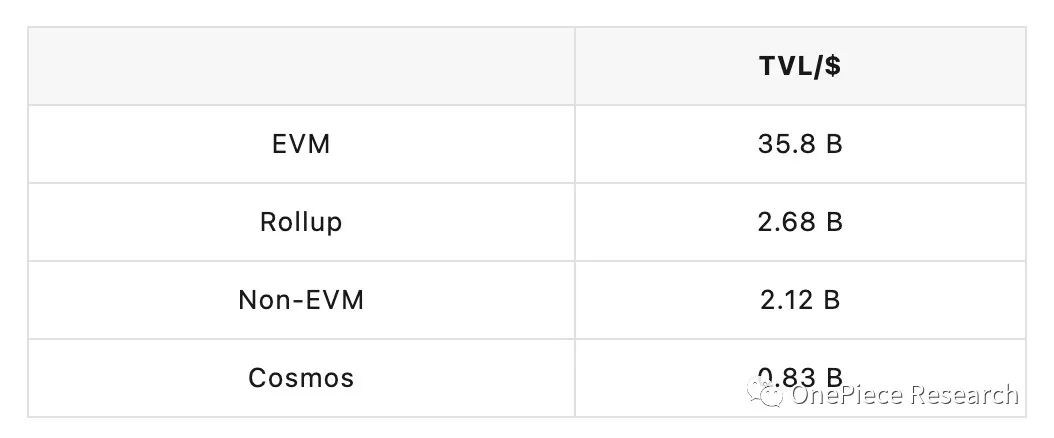Click the empty top-left header cell

[301, 66]
